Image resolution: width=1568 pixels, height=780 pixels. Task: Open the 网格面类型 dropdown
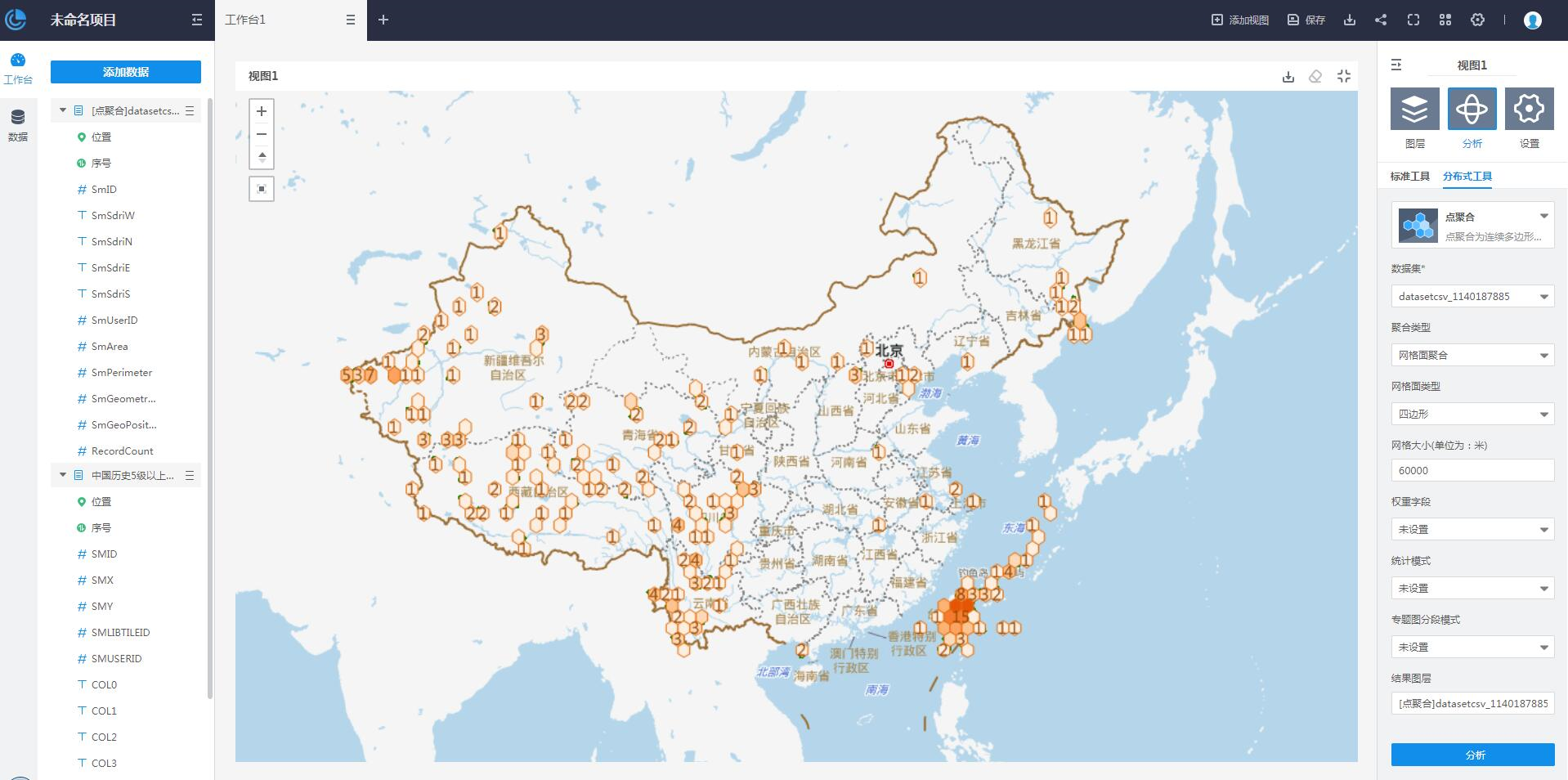[x=1472, y=414]
